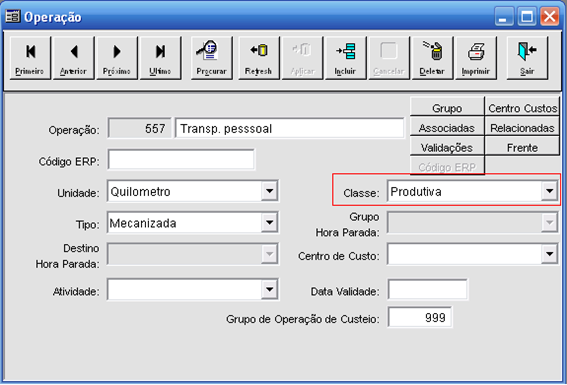This screenshot has height=385, width=567.
Task: Open the Procurar search tool
Action: tap(212, 58)
